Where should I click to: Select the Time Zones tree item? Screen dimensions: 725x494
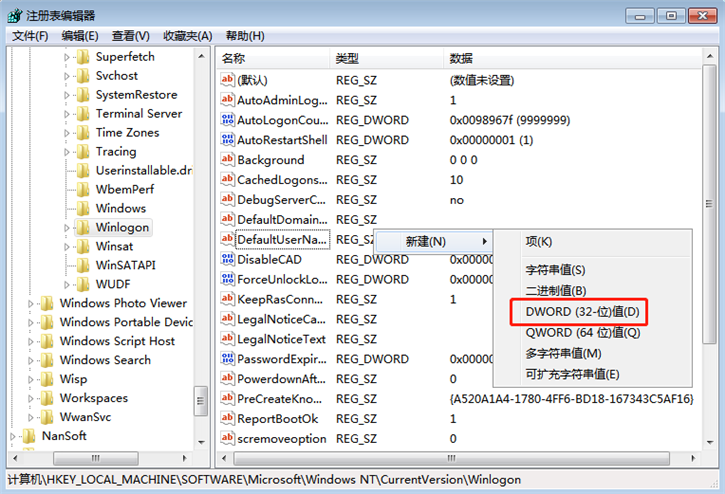[x=127, y=133]
